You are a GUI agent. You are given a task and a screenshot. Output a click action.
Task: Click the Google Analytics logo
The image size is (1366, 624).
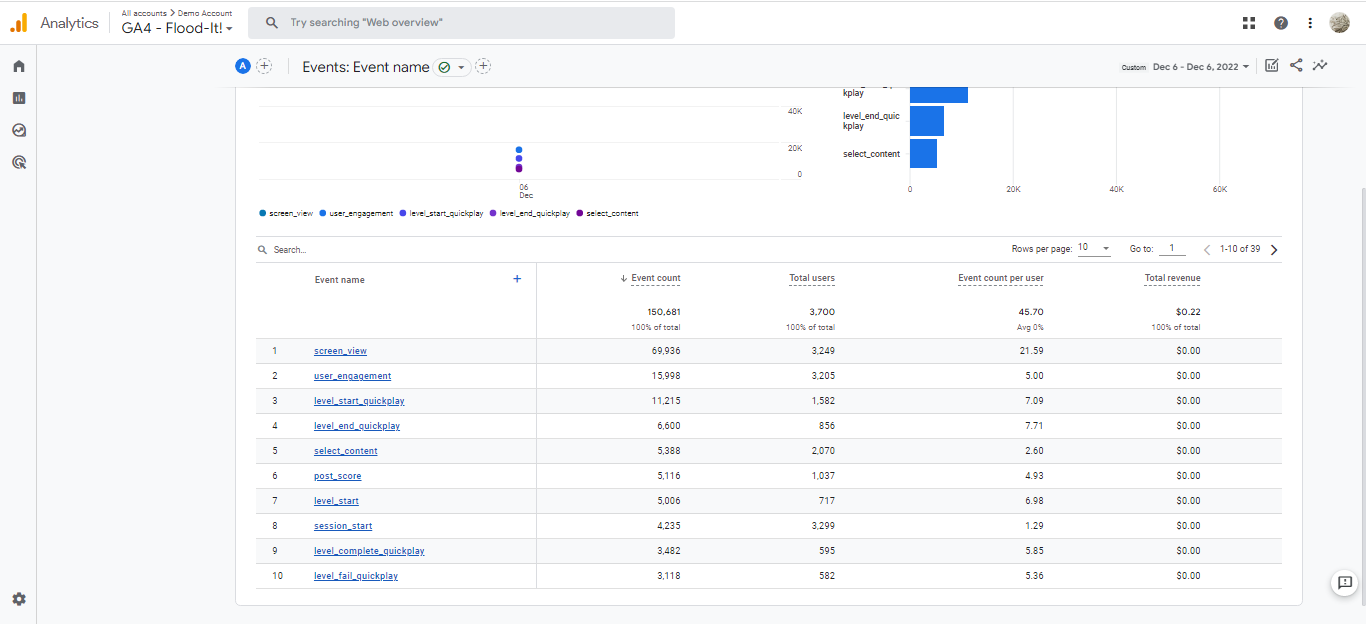click(19, 23)
